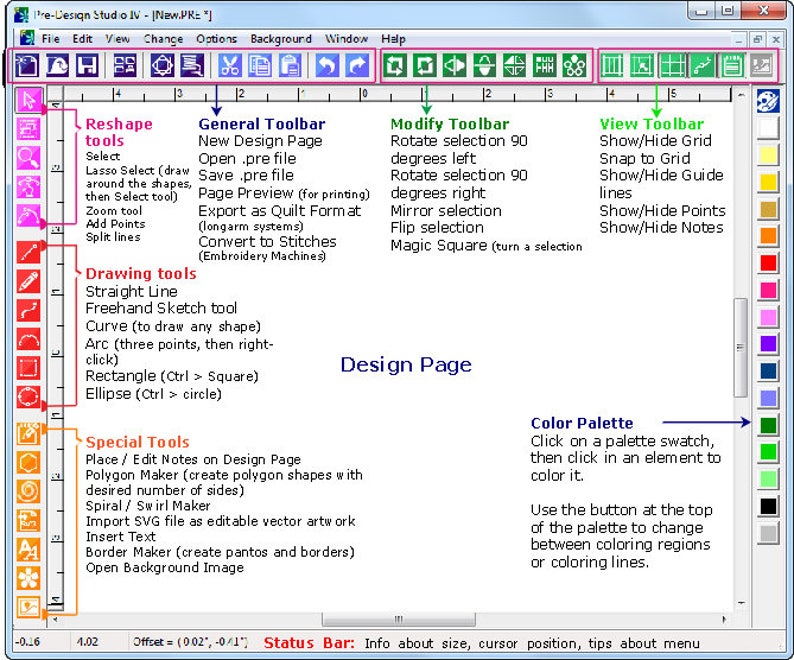Viewport: 794px width, 660px height.
Task: Pick the black color swatch
Action: click(x=768, y=506)
